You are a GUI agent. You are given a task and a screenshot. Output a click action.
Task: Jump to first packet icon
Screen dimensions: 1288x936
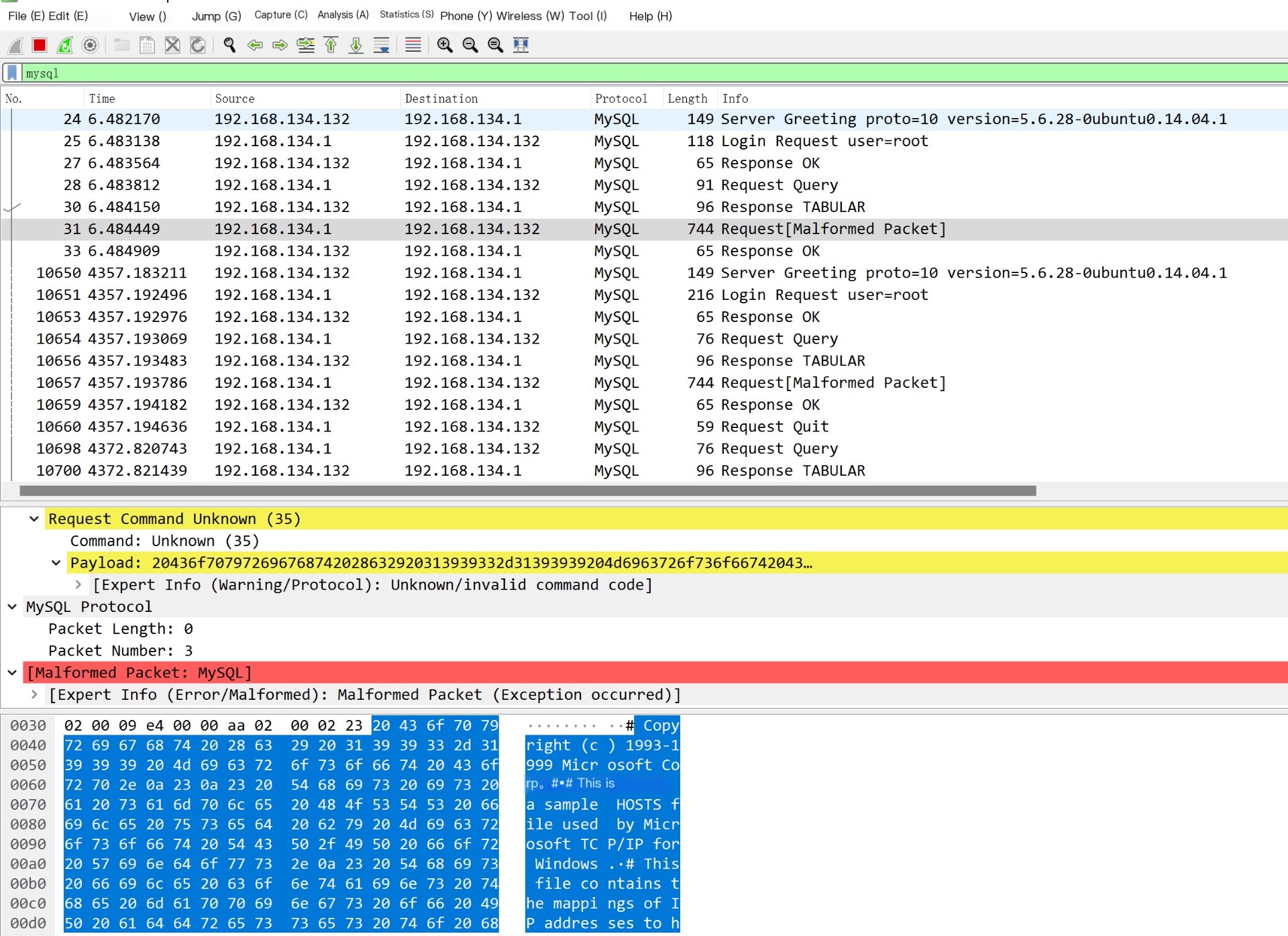(x=331, y=45)
